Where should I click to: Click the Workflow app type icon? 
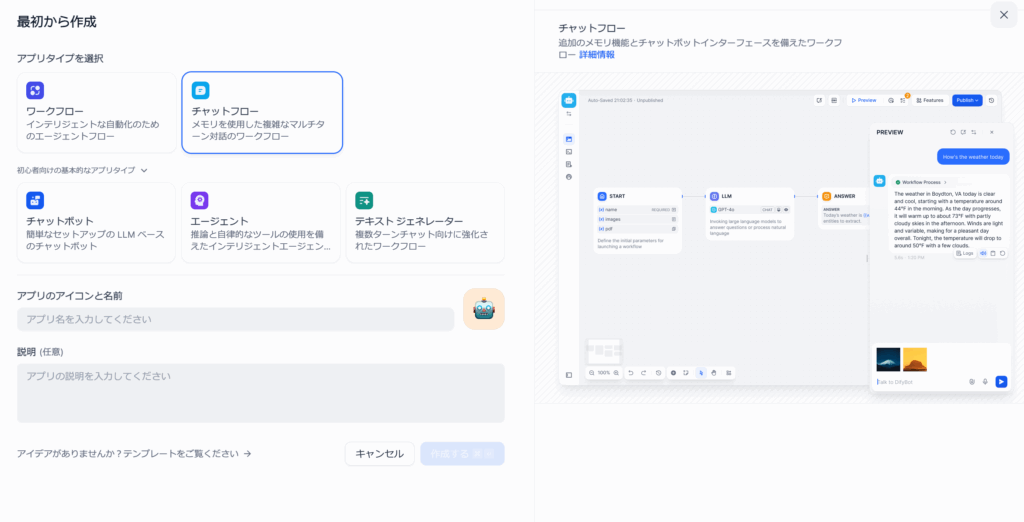click(x=35, y=91)
